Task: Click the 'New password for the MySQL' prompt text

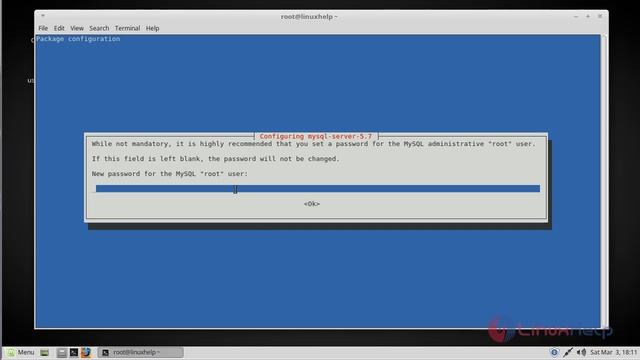Action: click(170, 174)
